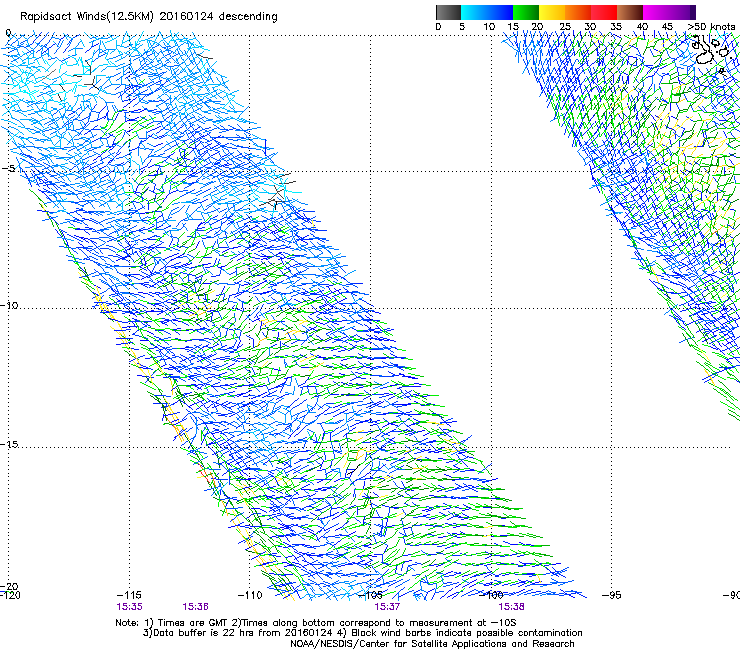Select the gray 0-5 knots color swatch
This screenshot has width=740, height=650.
pos(448,12)
